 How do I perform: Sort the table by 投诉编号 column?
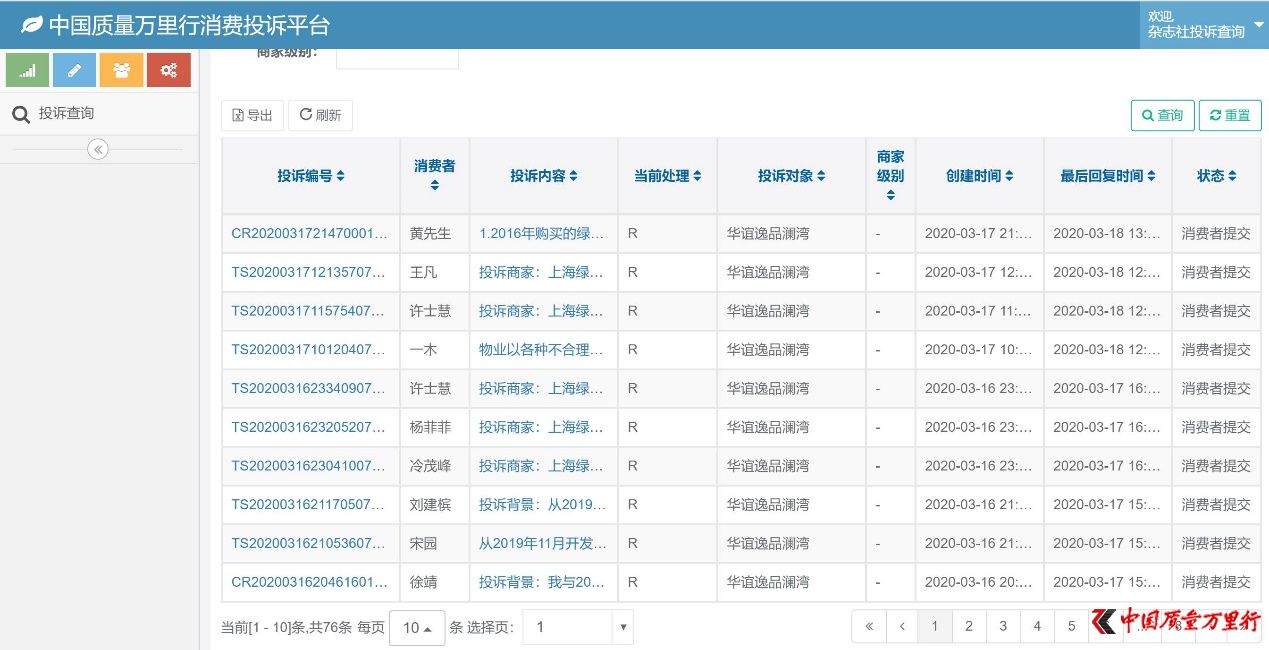click(311, 176)
